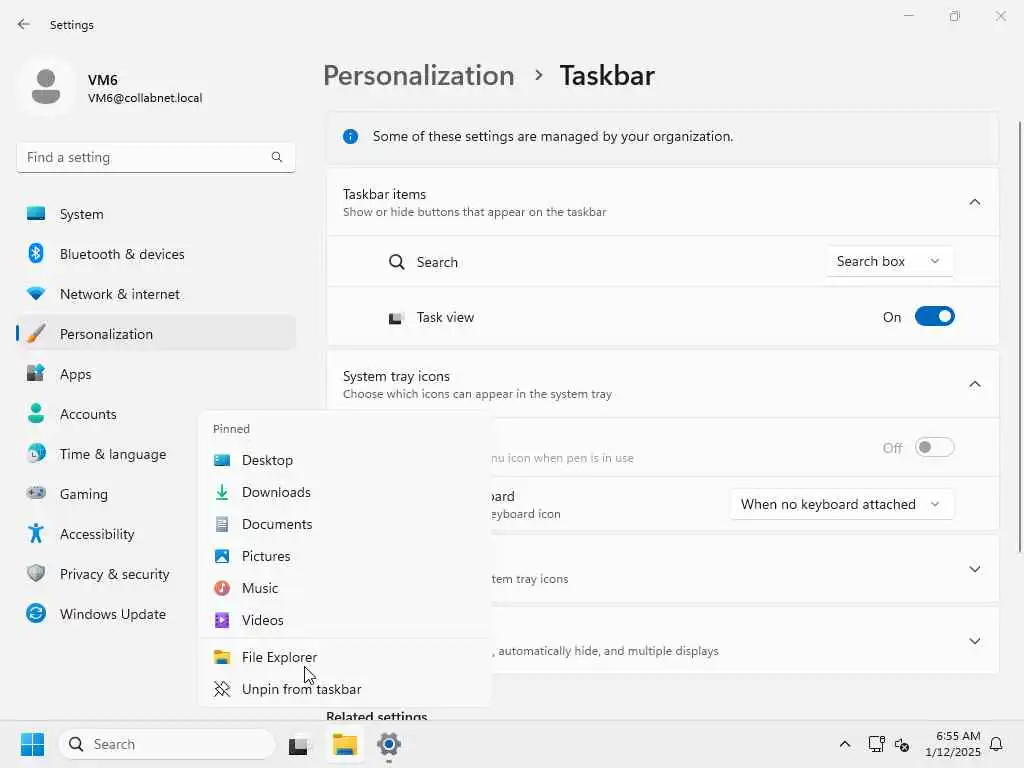Click the VM6 user avatar
The width and height of the screenshot is (1024, 768).
pos(46,87)
